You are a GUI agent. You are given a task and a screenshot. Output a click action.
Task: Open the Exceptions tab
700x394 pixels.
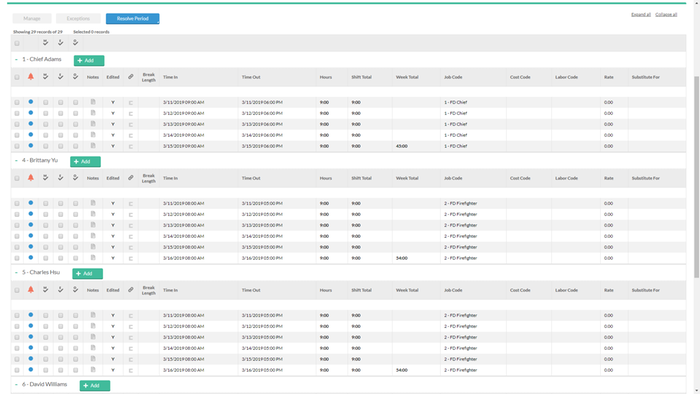click(78, 18)
